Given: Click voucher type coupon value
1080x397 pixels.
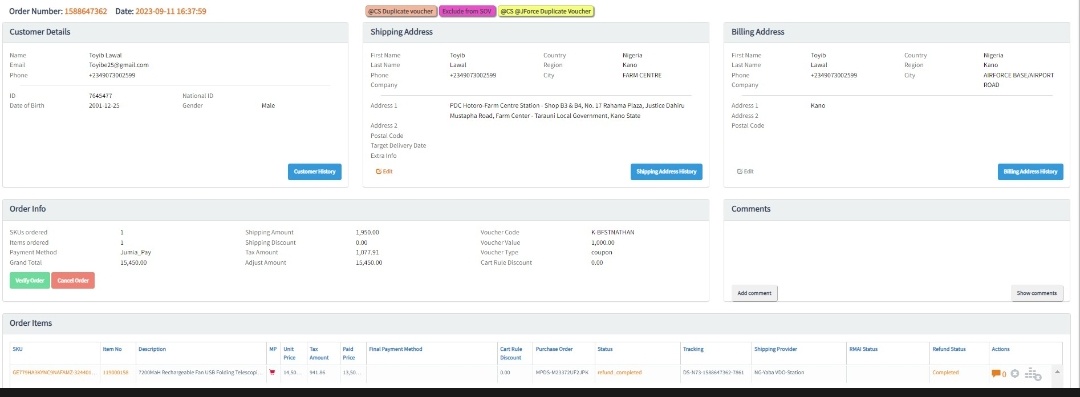Looking at the screenshot, I should (x=601, y=252).
